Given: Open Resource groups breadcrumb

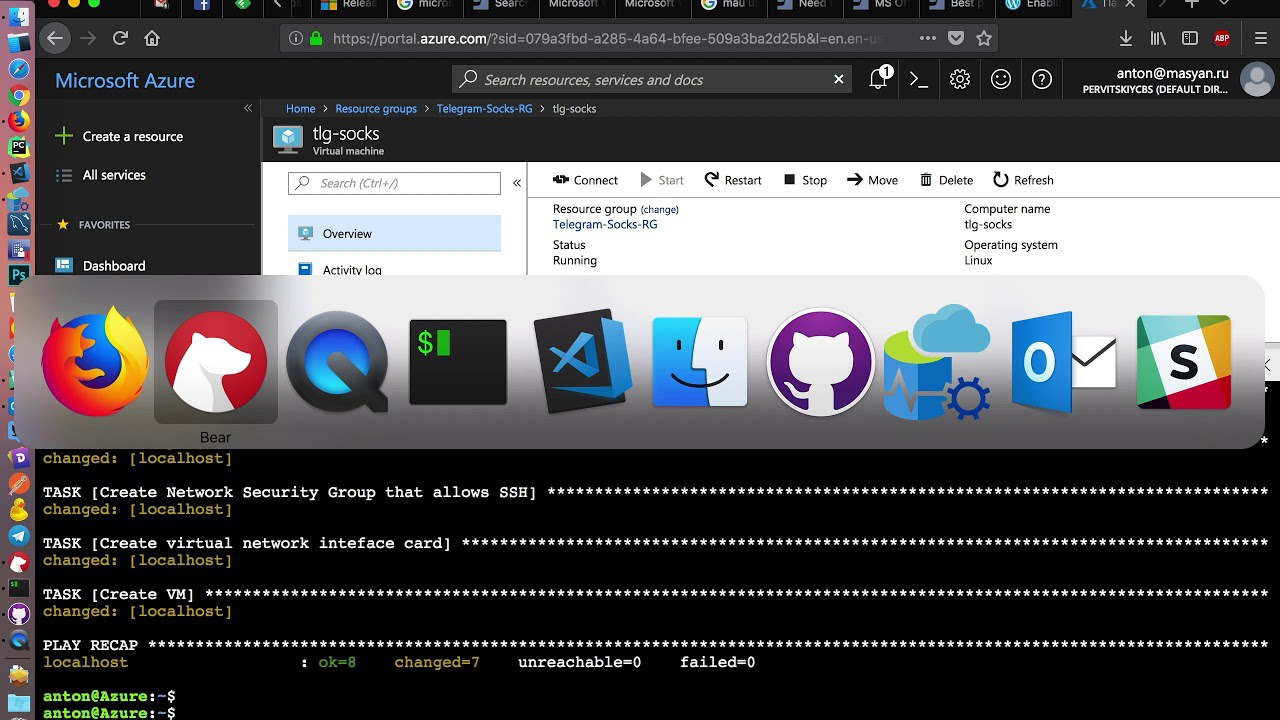Looking at the screenshot, I should point(376,109).
